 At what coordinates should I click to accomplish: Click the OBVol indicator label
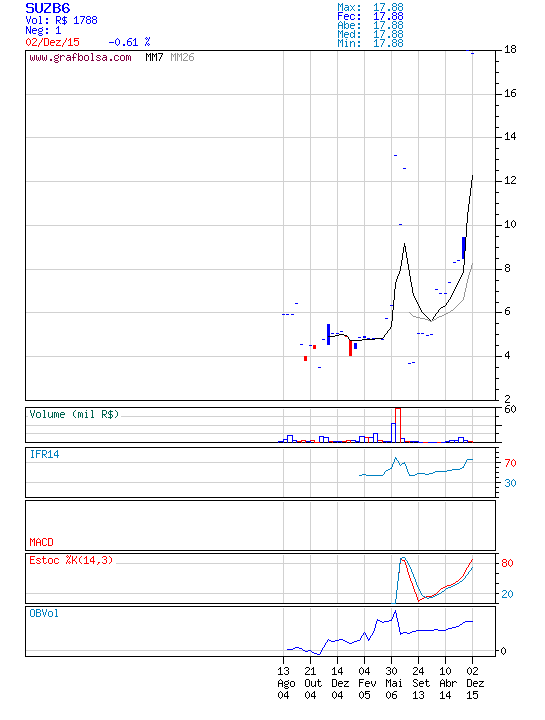click(44, 613)
